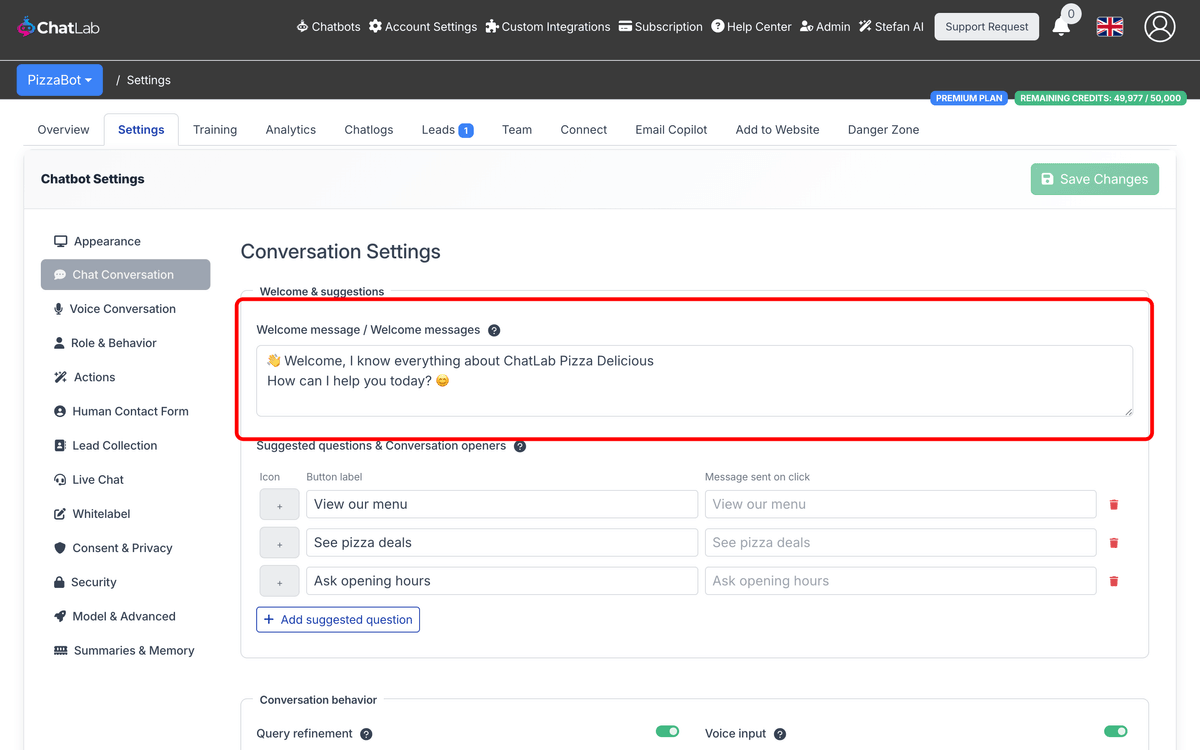Click See pizza deals message field
Viewport: 1200px width, 750px height.
pos(901,543)
